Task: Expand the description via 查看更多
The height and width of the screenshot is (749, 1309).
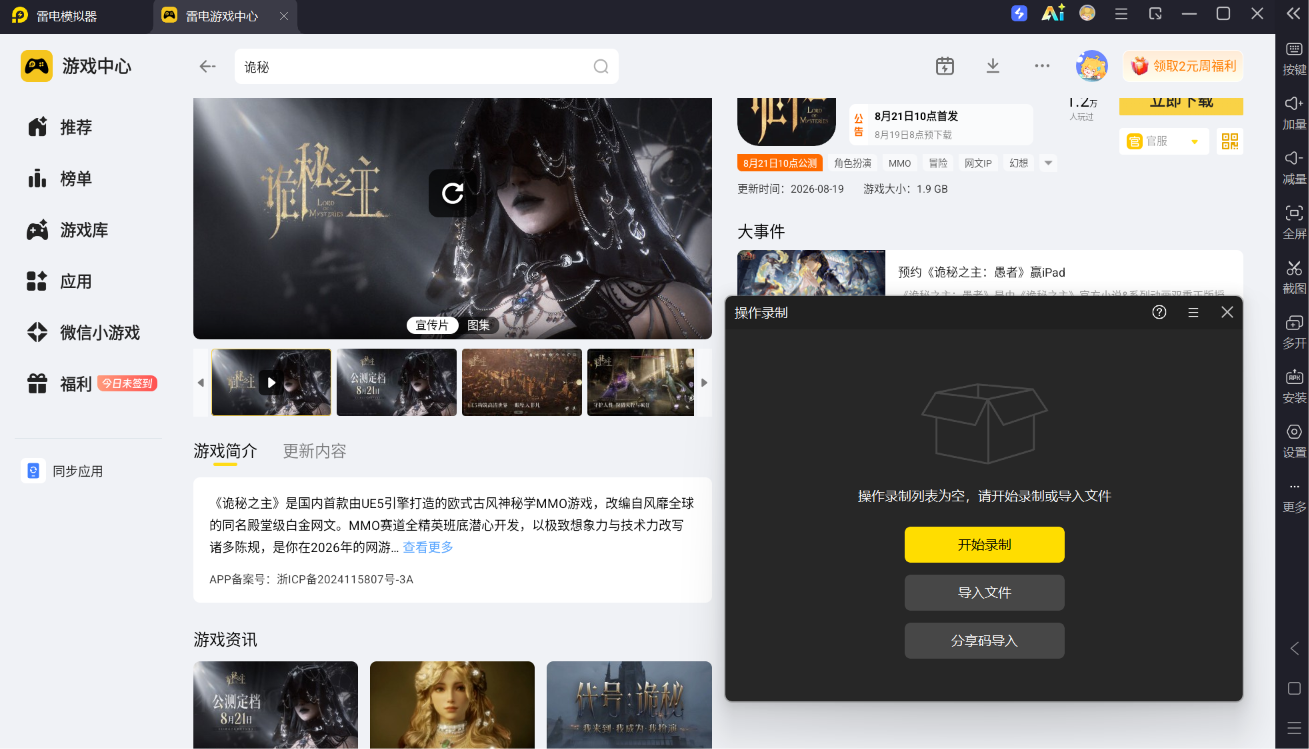Action: (428, 547)
